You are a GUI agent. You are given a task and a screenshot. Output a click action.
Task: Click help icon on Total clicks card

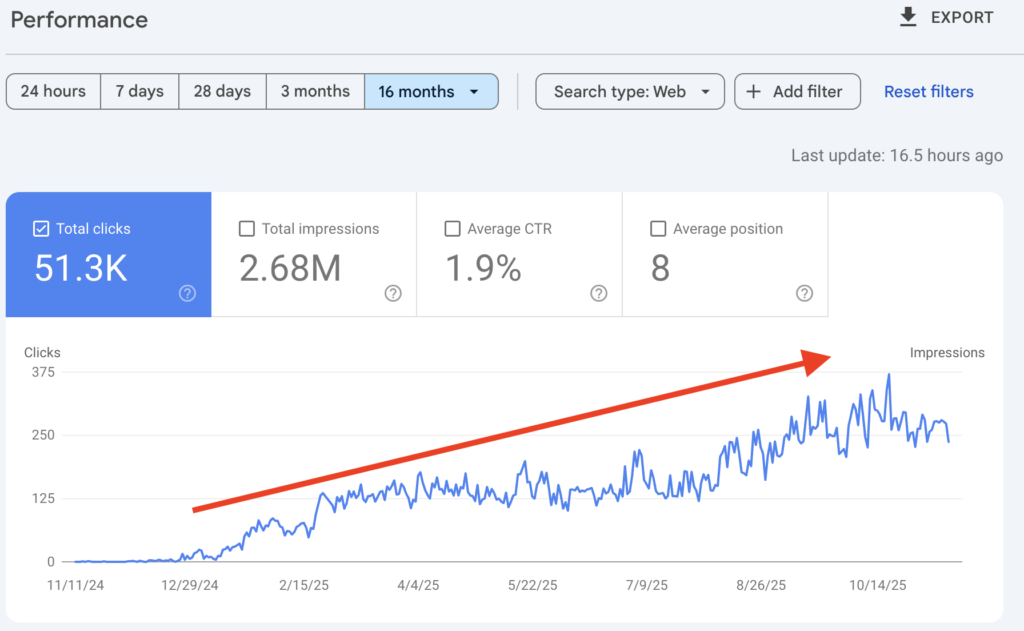187,293
